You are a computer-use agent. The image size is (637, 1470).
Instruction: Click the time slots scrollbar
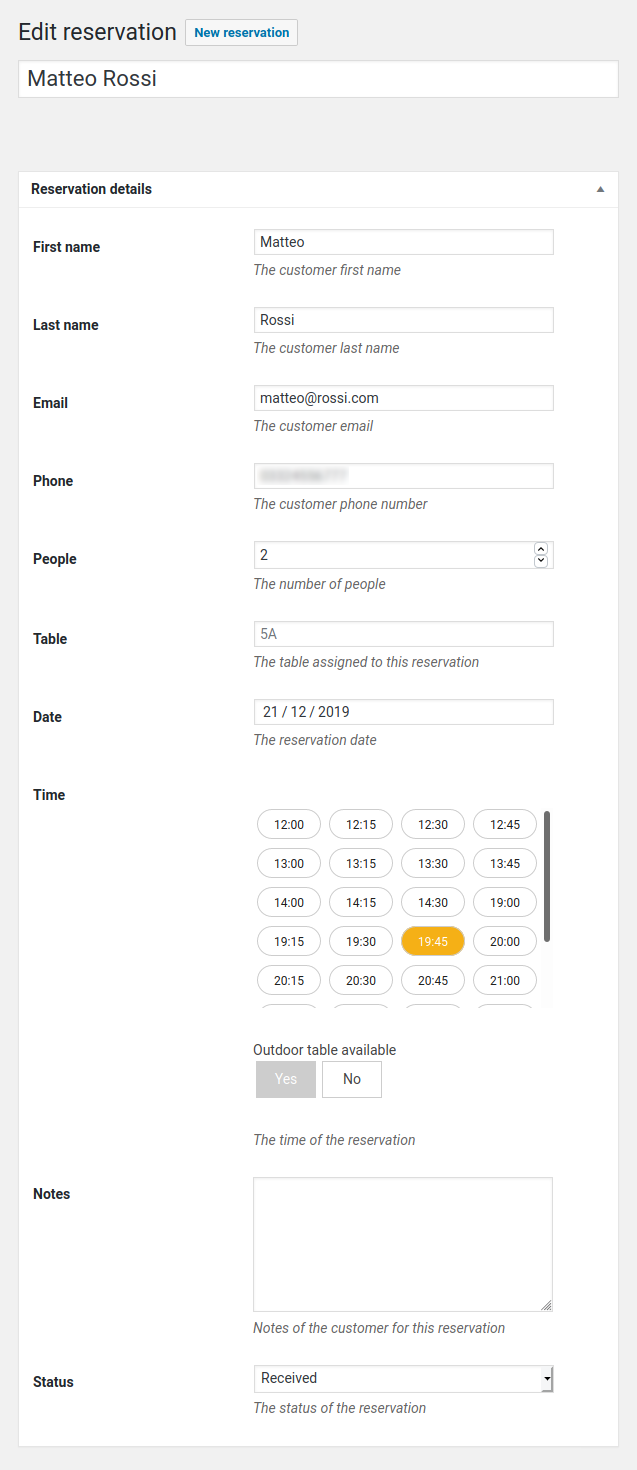coord(547,876)
